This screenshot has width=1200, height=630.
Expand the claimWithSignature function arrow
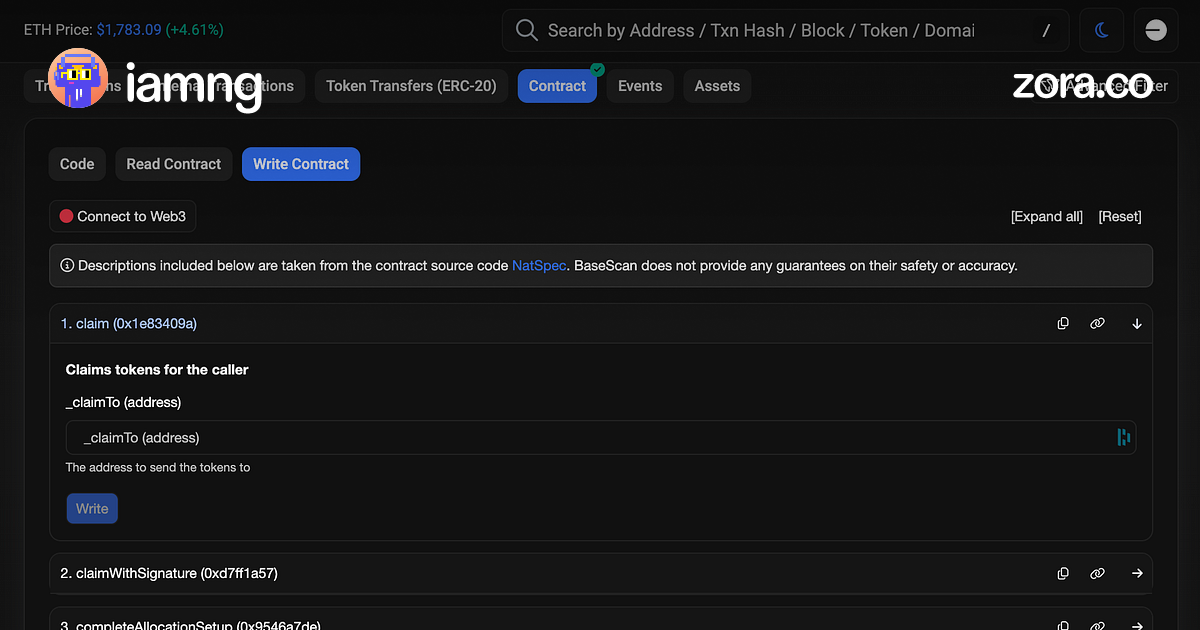tap(1137, 573)
